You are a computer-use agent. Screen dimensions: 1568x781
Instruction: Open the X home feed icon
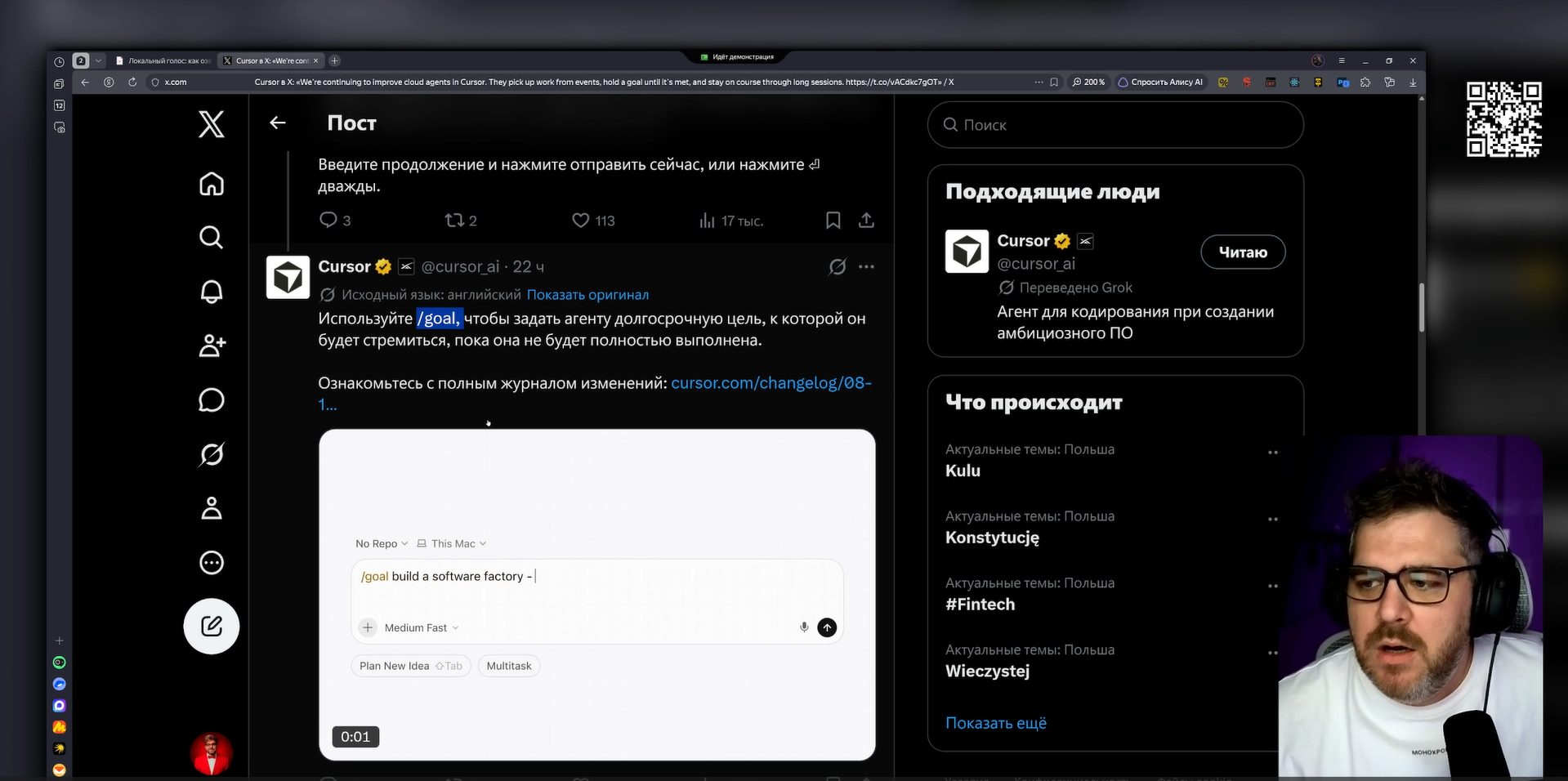(x=212, y=184)
